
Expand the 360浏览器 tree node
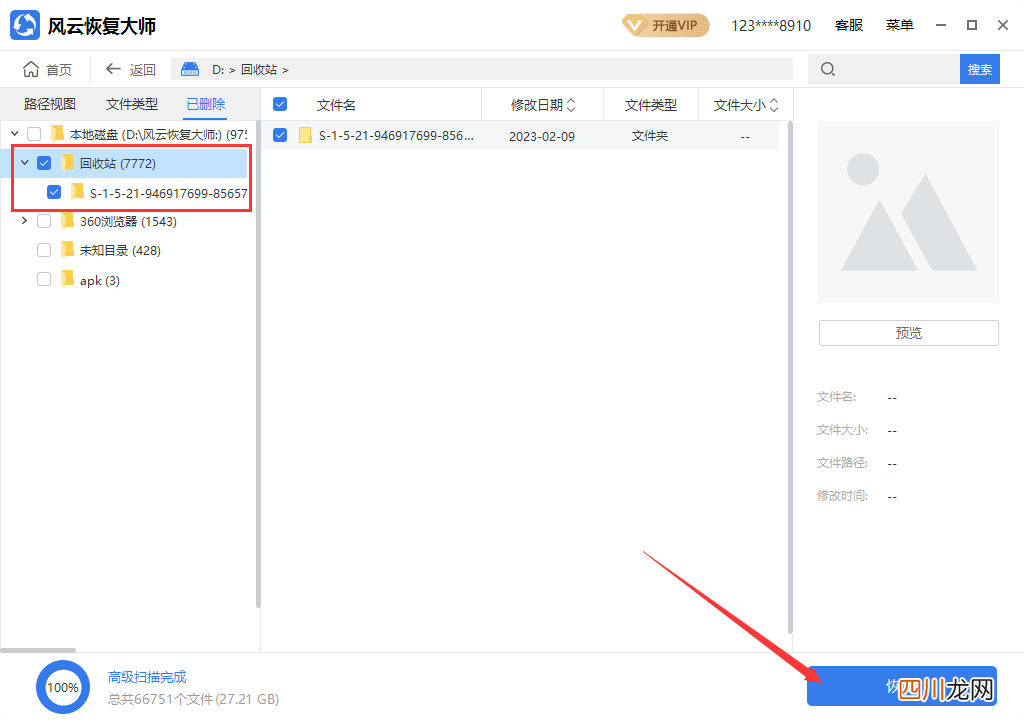[24, 221]
